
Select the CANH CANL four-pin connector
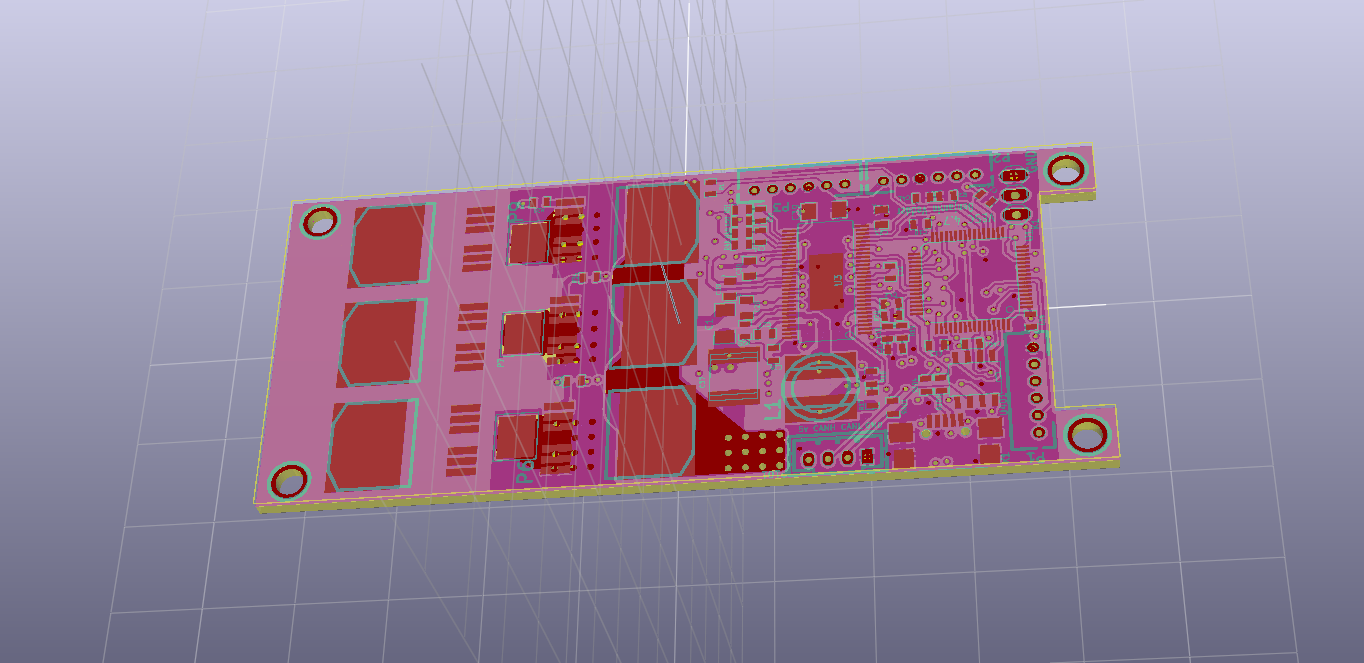838,457
